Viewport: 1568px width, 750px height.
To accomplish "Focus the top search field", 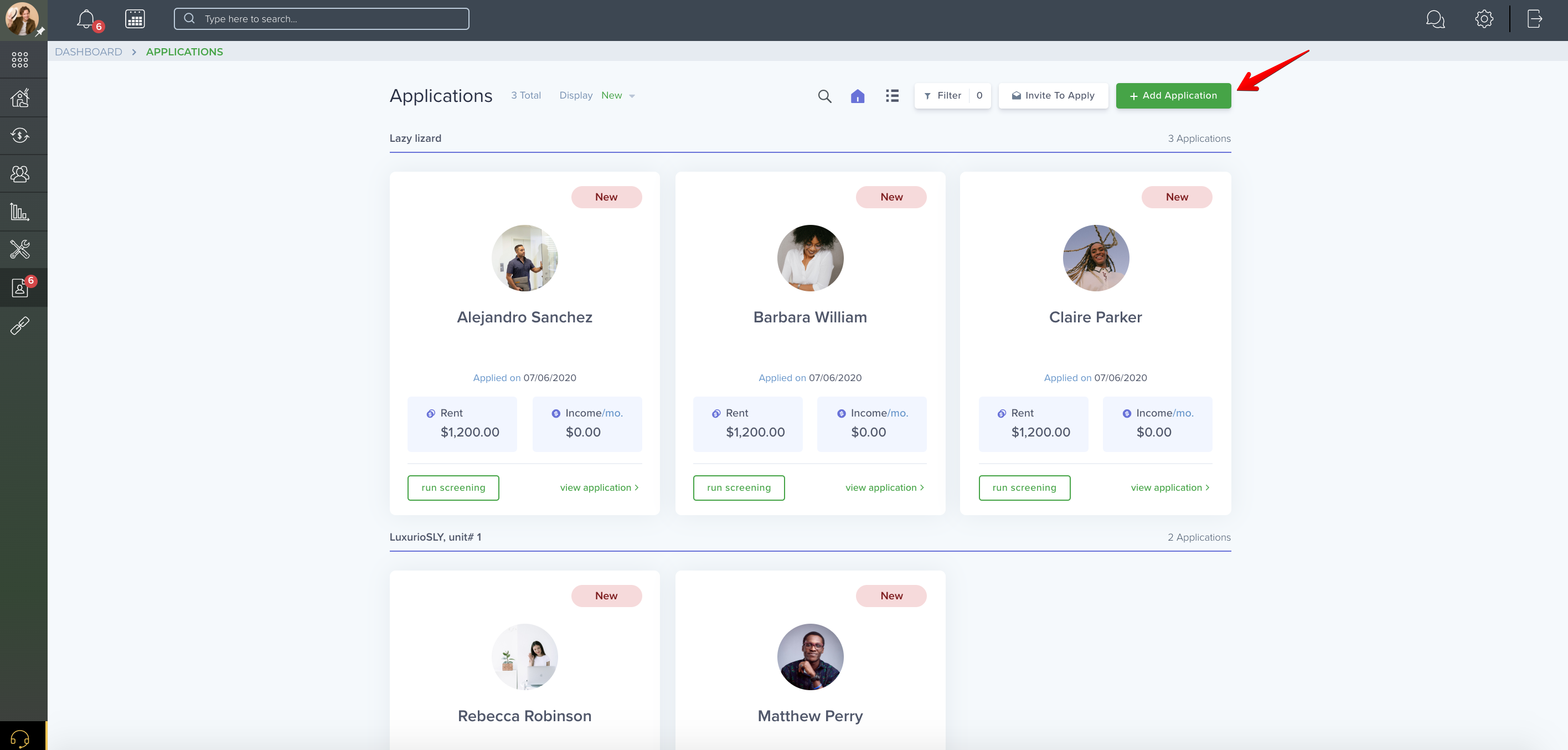I will click(321, 19).
